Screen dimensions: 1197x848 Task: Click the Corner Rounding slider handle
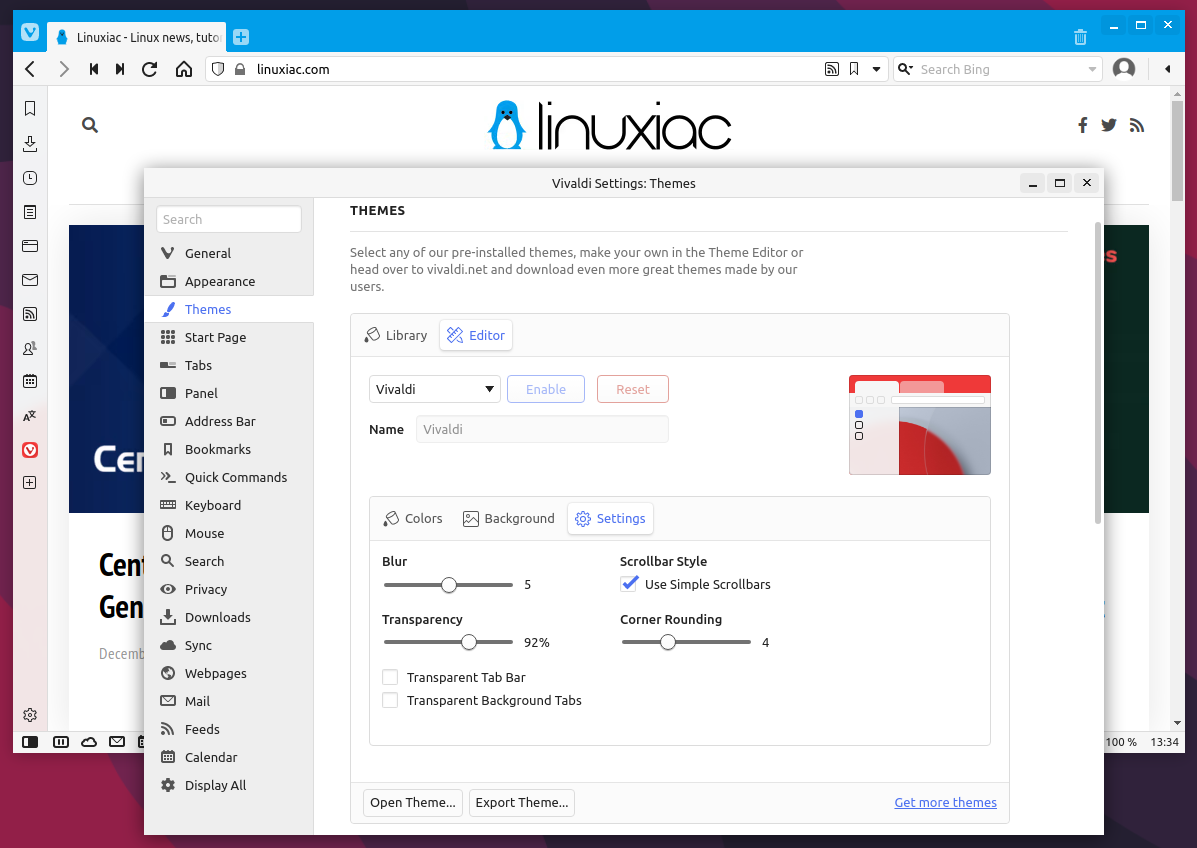pyautogui.click(x=668, y=643)
